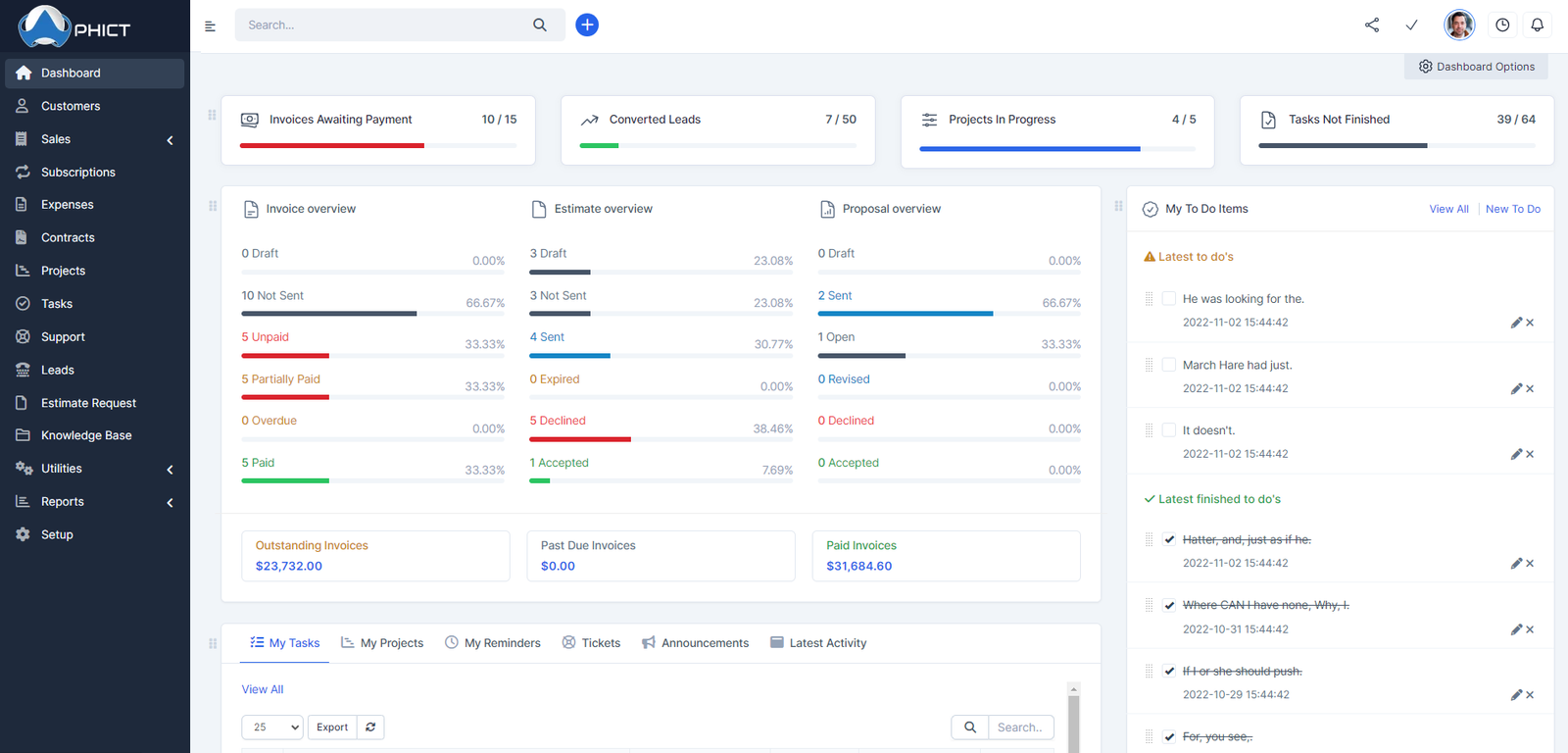
Task: Click the drag handle of My To Do Items widget
Action: (1118, 206)
